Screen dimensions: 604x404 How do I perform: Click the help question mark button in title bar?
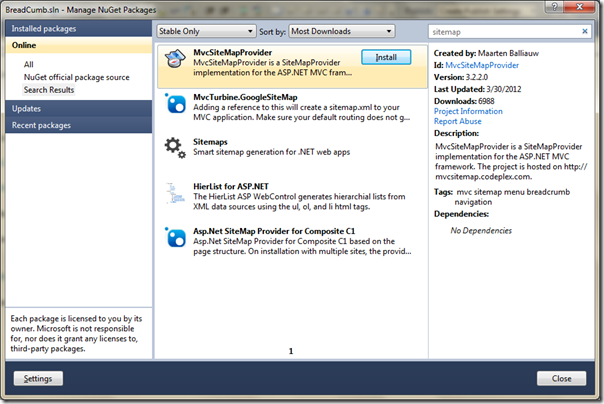555,6
